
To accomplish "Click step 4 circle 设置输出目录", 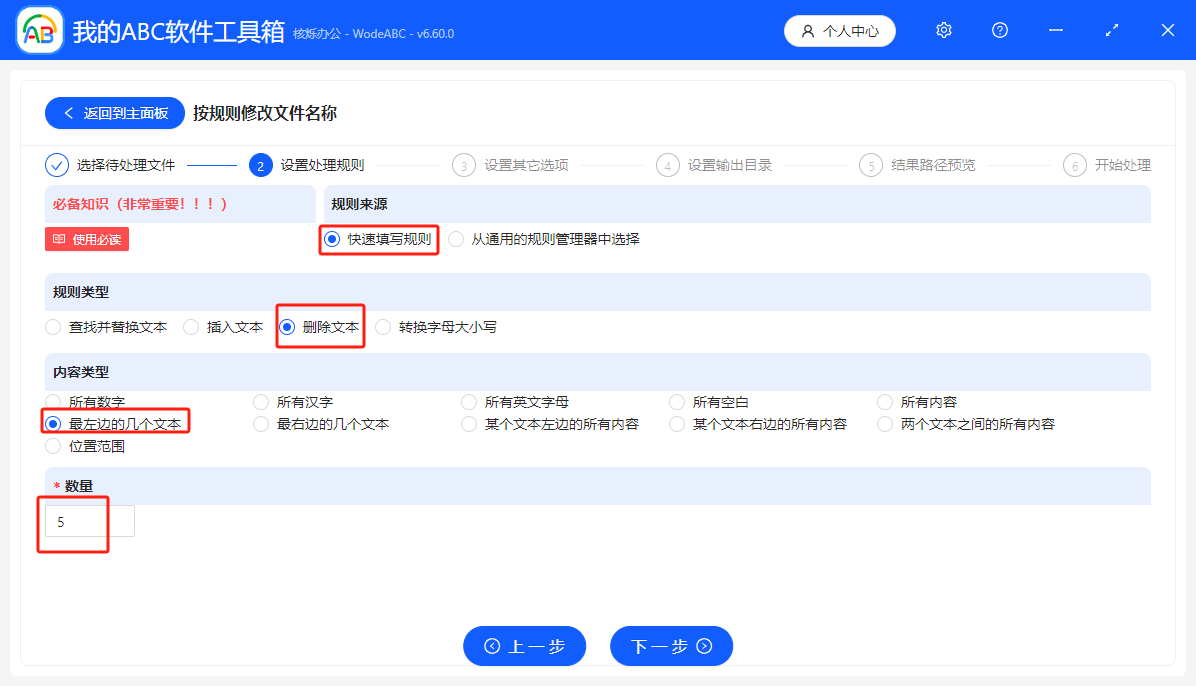I will (x=667, y=164).
